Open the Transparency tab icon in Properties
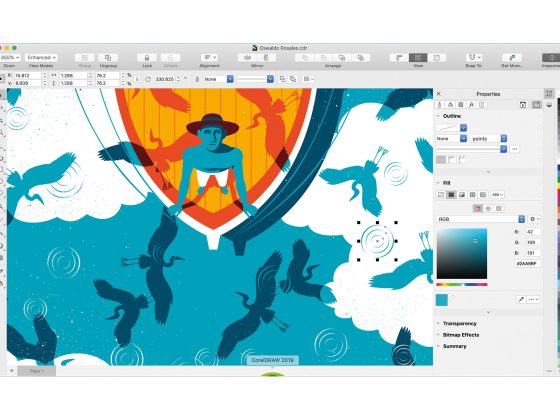Screen dimensions: 560x420 (x=461, y=105)
